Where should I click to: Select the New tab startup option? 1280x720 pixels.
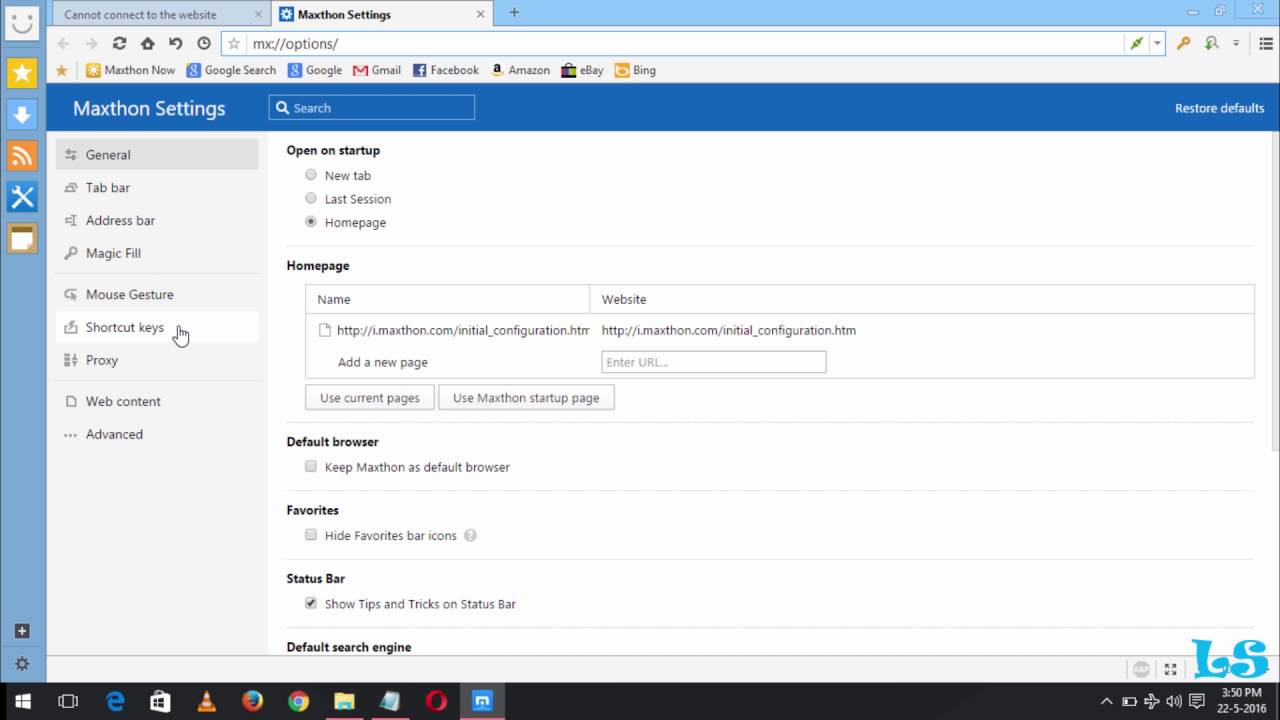pyautogui.click(x=311, y=175)
